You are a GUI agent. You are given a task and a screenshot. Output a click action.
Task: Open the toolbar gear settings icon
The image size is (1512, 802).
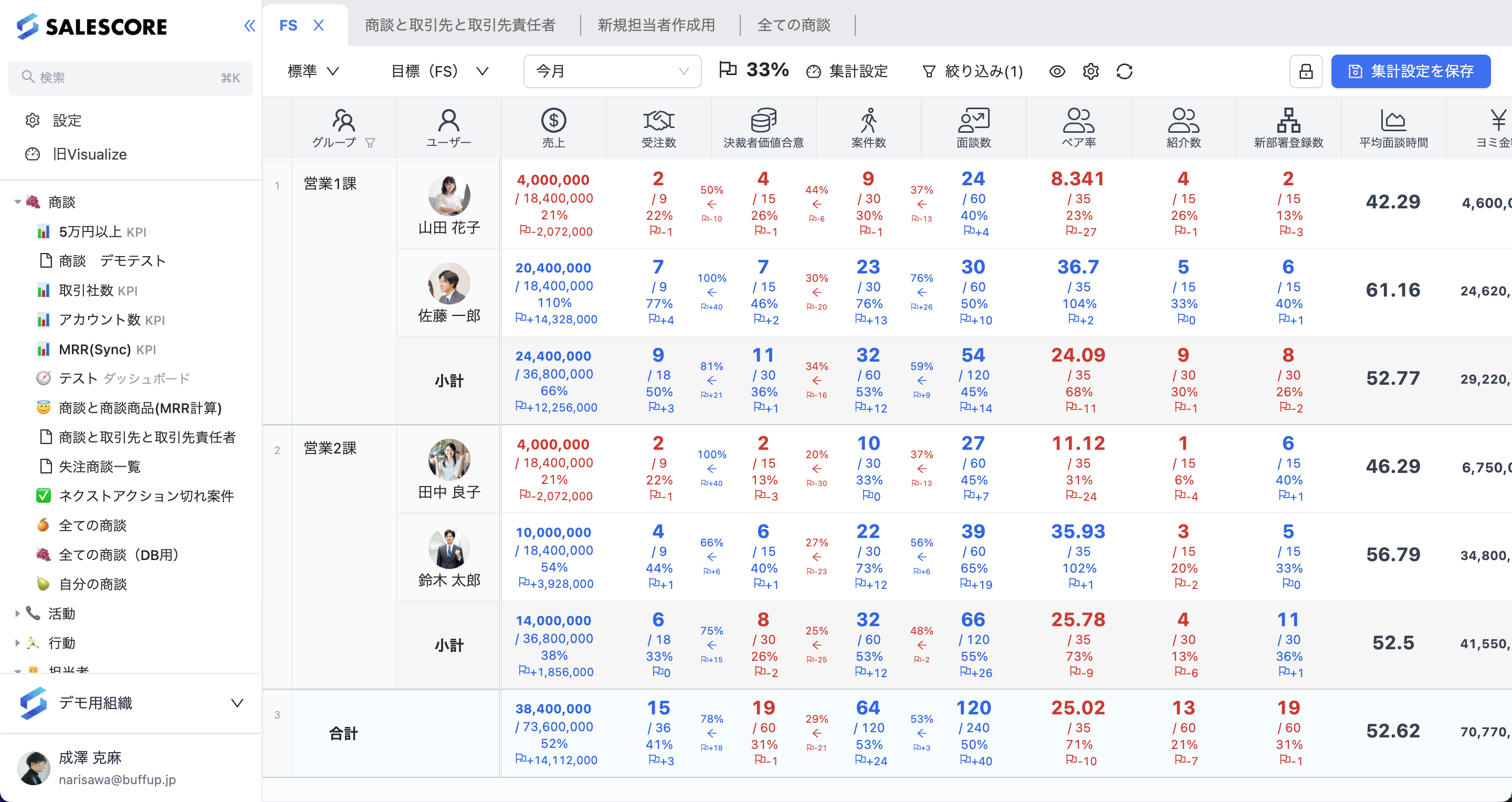coord(1090,71)
